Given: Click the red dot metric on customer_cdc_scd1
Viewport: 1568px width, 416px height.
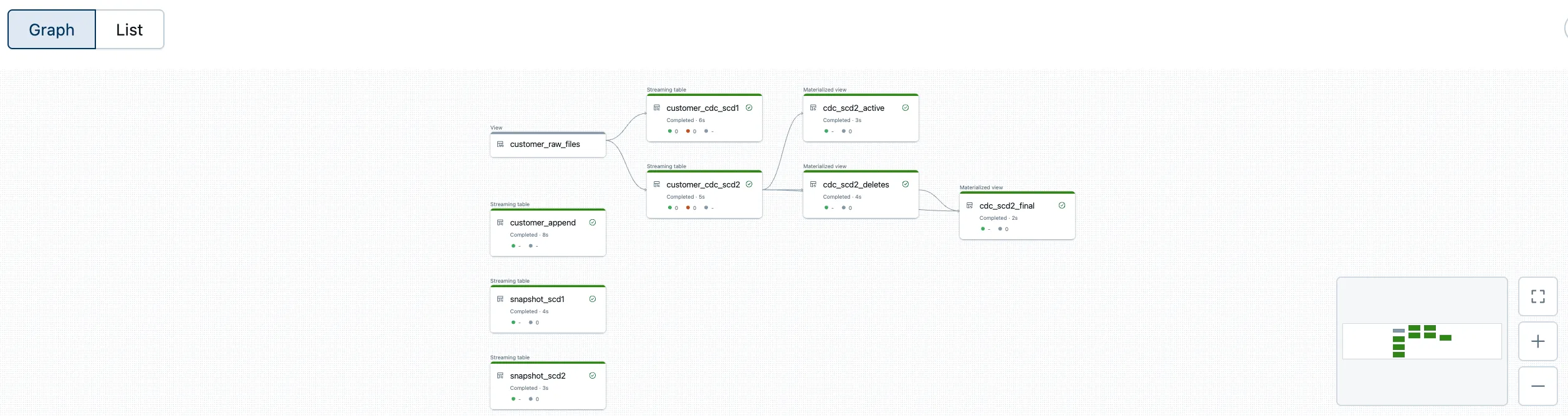Looking at the screenshot, I should click(688, 131).
